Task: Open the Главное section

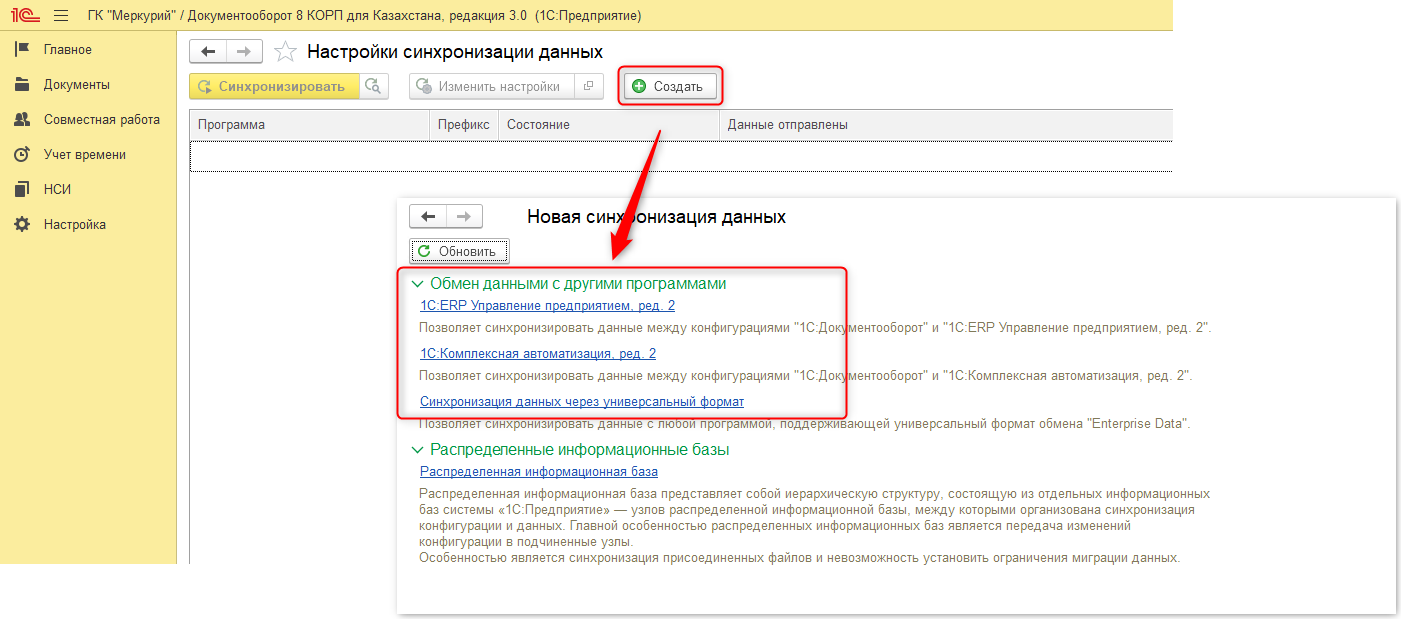Action: pyautogui.click(x=67, y=50)
